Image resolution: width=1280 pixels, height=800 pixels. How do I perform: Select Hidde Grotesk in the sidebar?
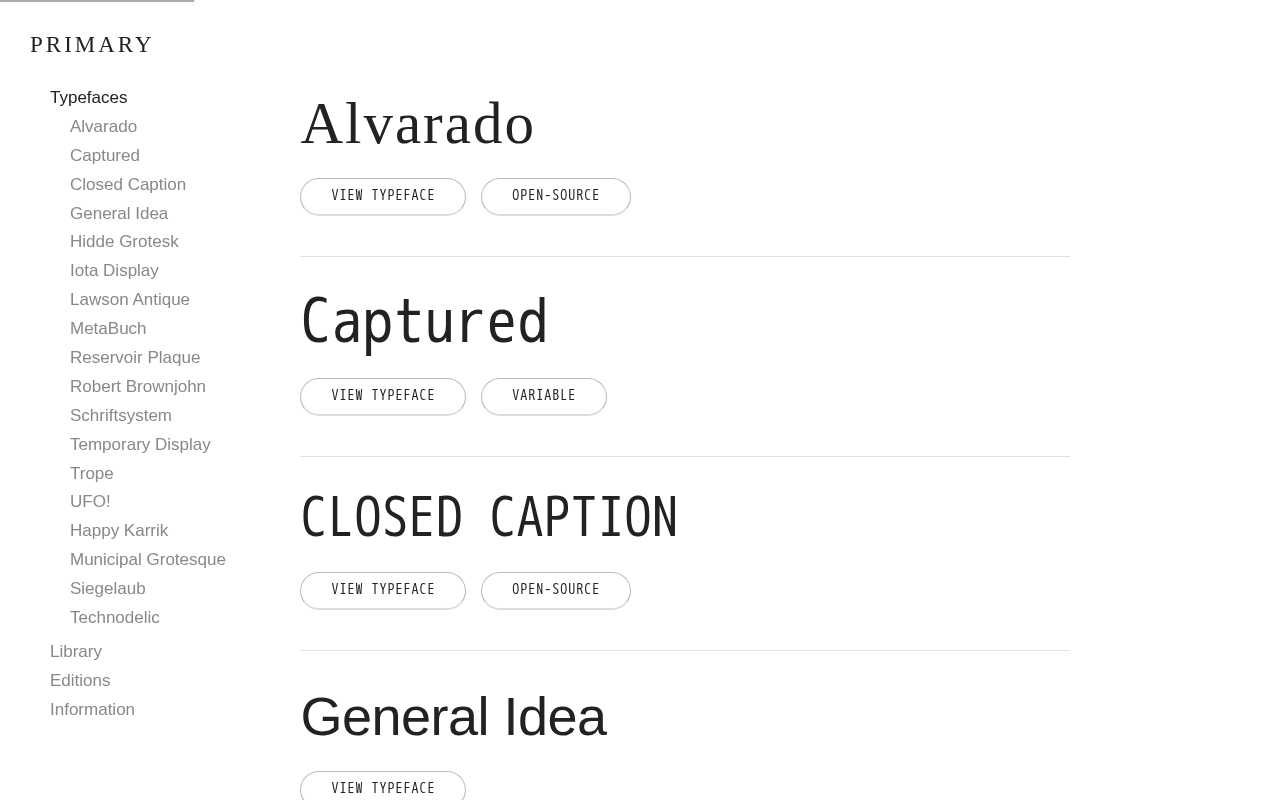pos(124,242)
